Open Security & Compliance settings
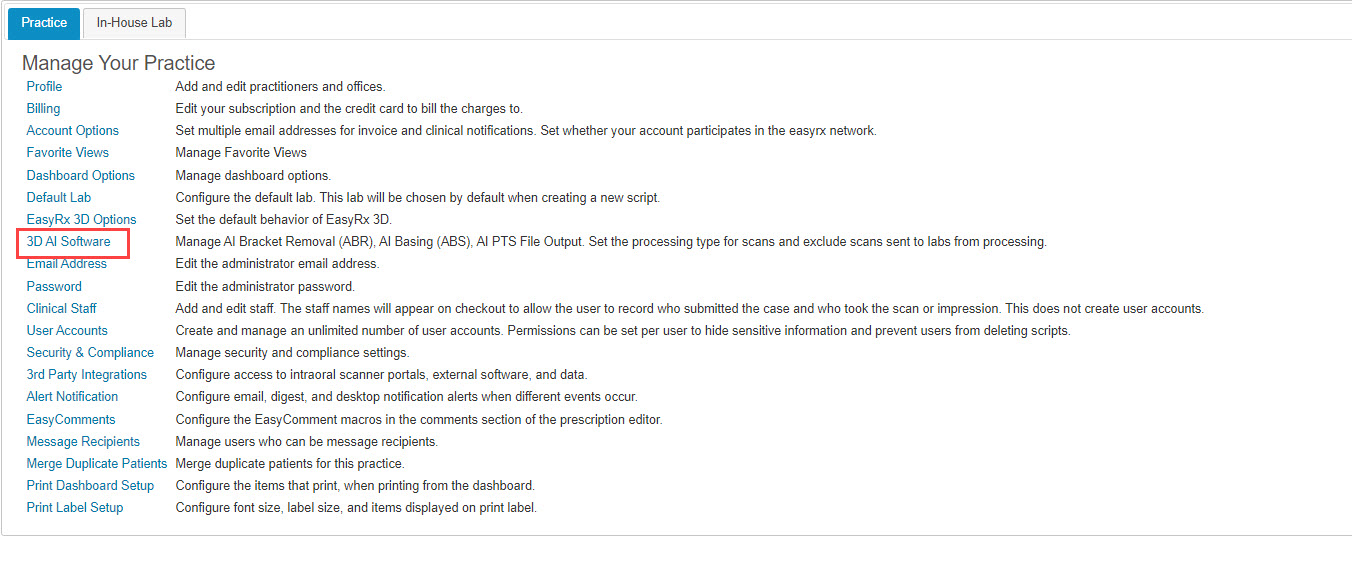 (x=90, y=352)
